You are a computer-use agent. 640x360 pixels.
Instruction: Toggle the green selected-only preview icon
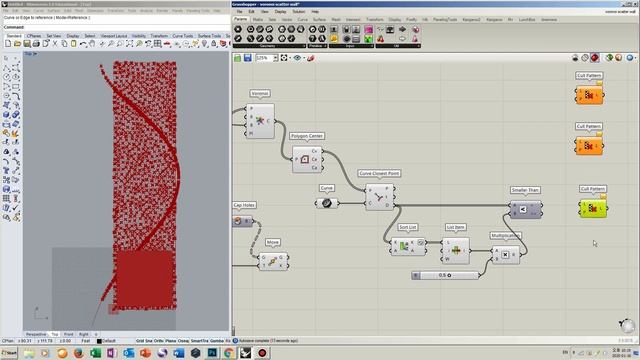coord(609,58)
